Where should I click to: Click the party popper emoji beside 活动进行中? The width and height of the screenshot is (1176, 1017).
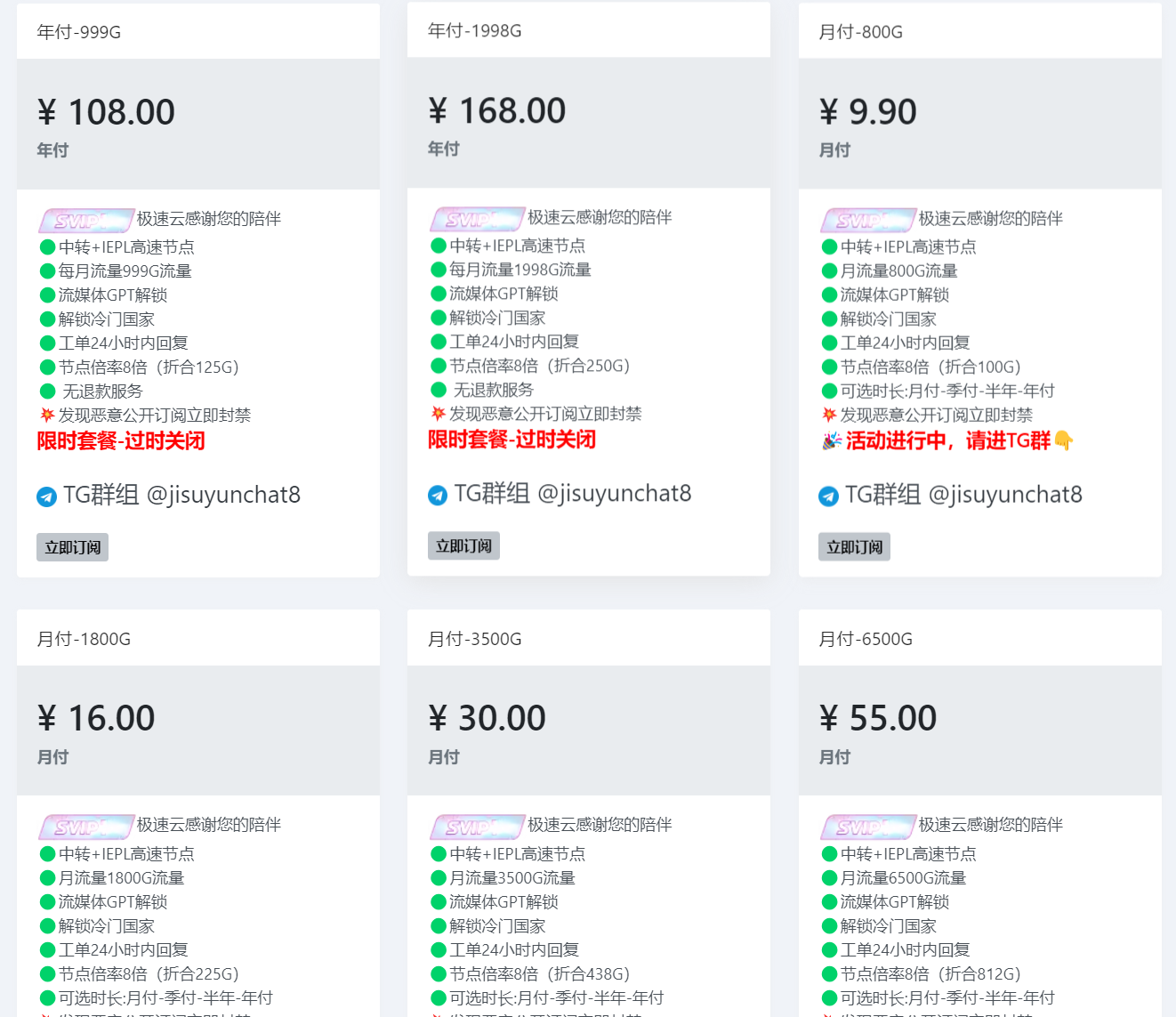point(832,440)
